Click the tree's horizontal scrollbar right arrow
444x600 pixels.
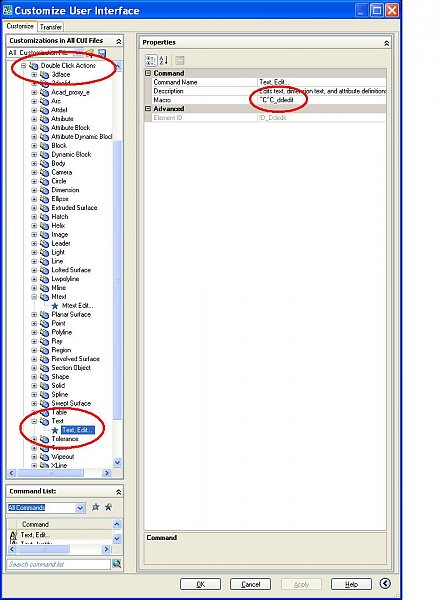[x=107, y=473]
